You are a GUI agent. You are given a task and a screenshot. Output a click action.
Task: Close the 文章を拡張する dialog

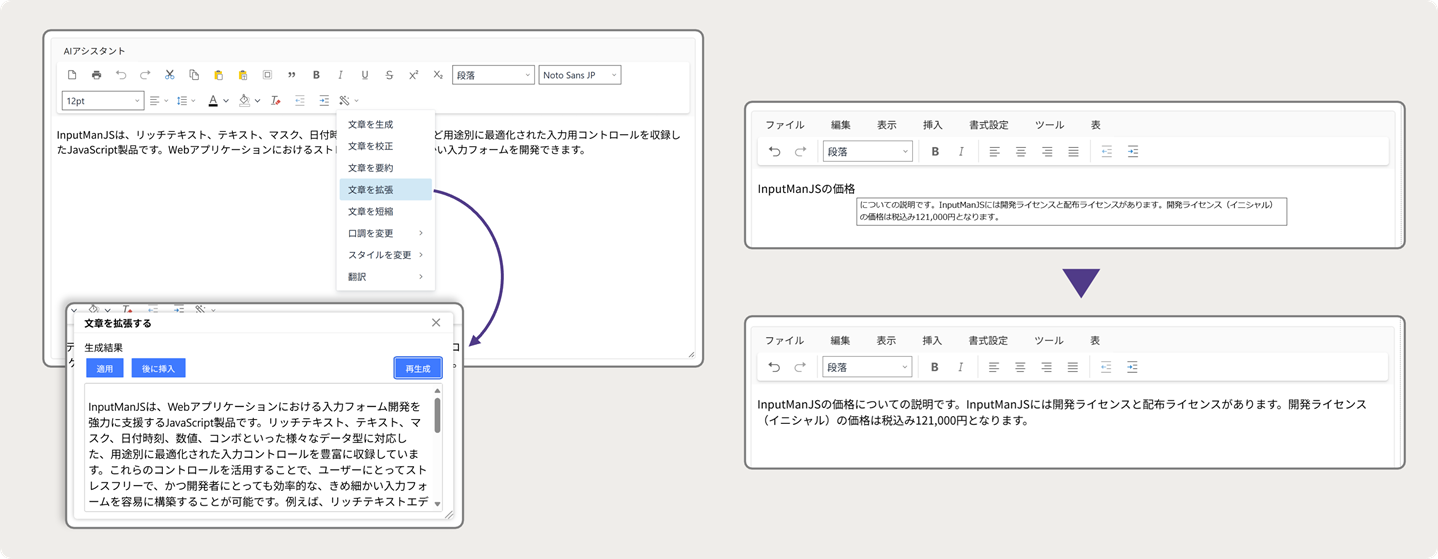[436, 323]
